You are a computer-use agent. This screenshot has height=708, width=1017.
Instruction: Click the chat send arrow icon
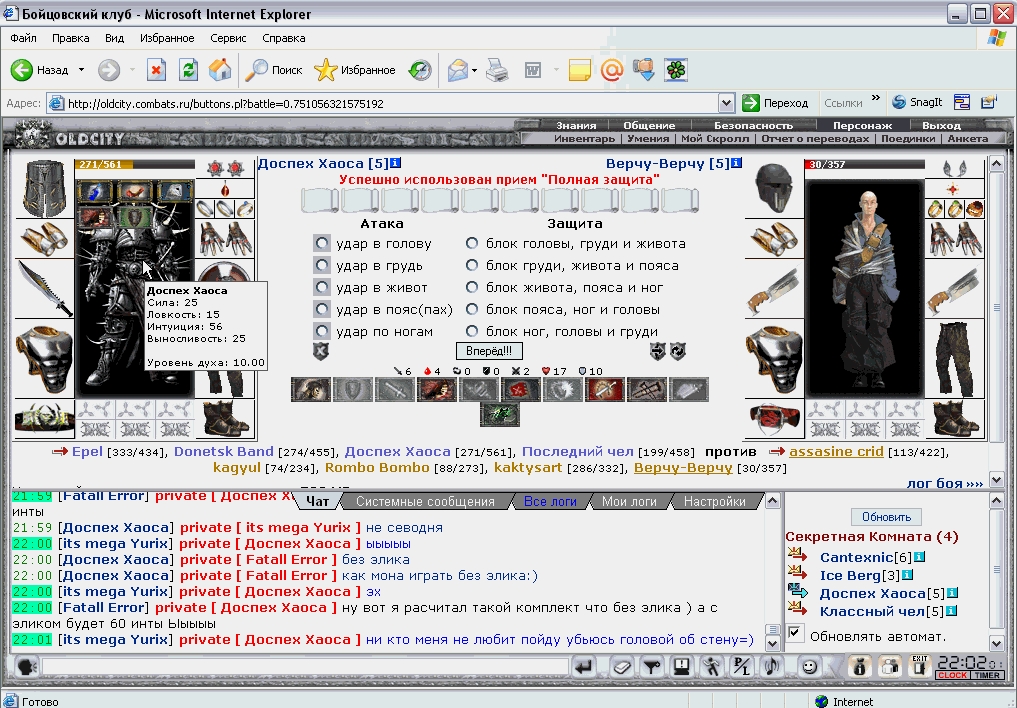[584, 667]
